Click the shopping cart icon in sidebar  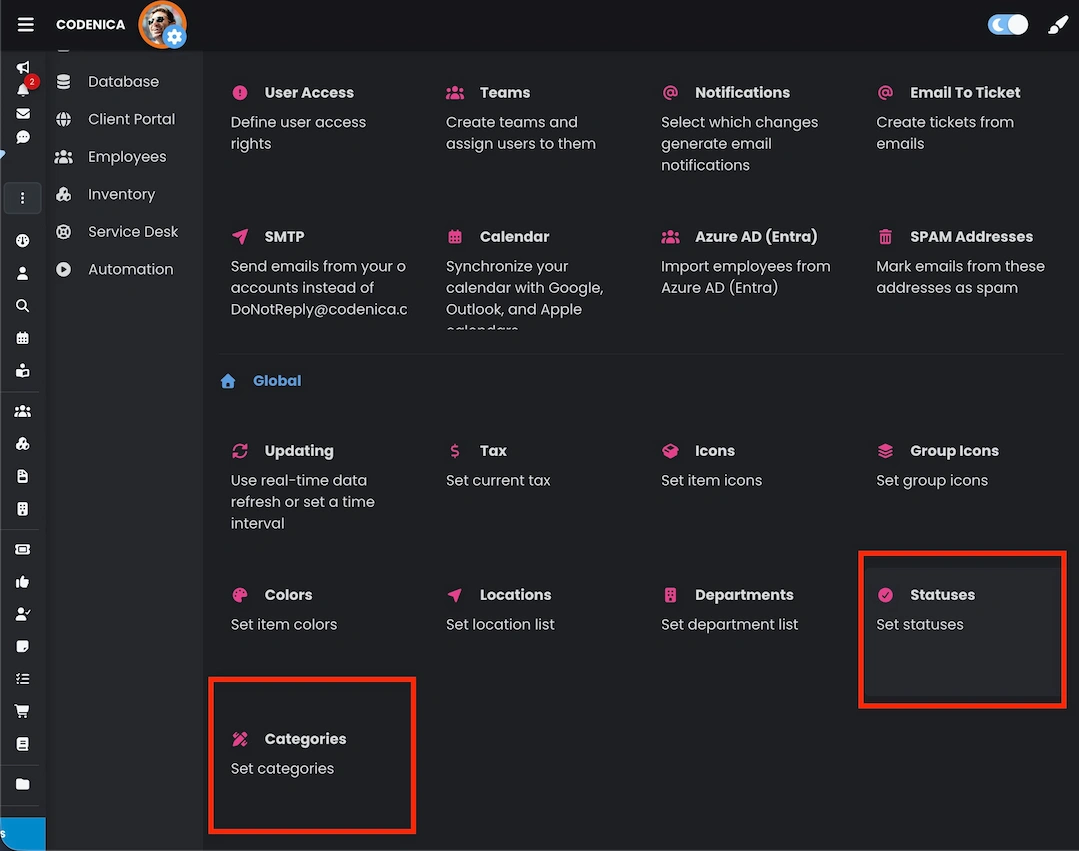[22, 710]
